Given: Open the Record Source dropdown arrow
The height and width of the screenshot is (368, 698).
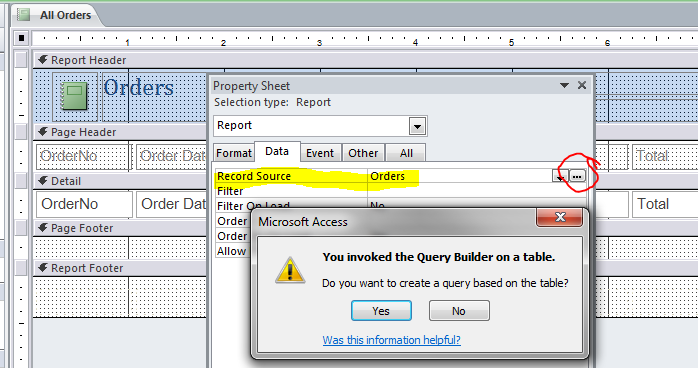Looking at the screenshot, I should pos(560,176).
